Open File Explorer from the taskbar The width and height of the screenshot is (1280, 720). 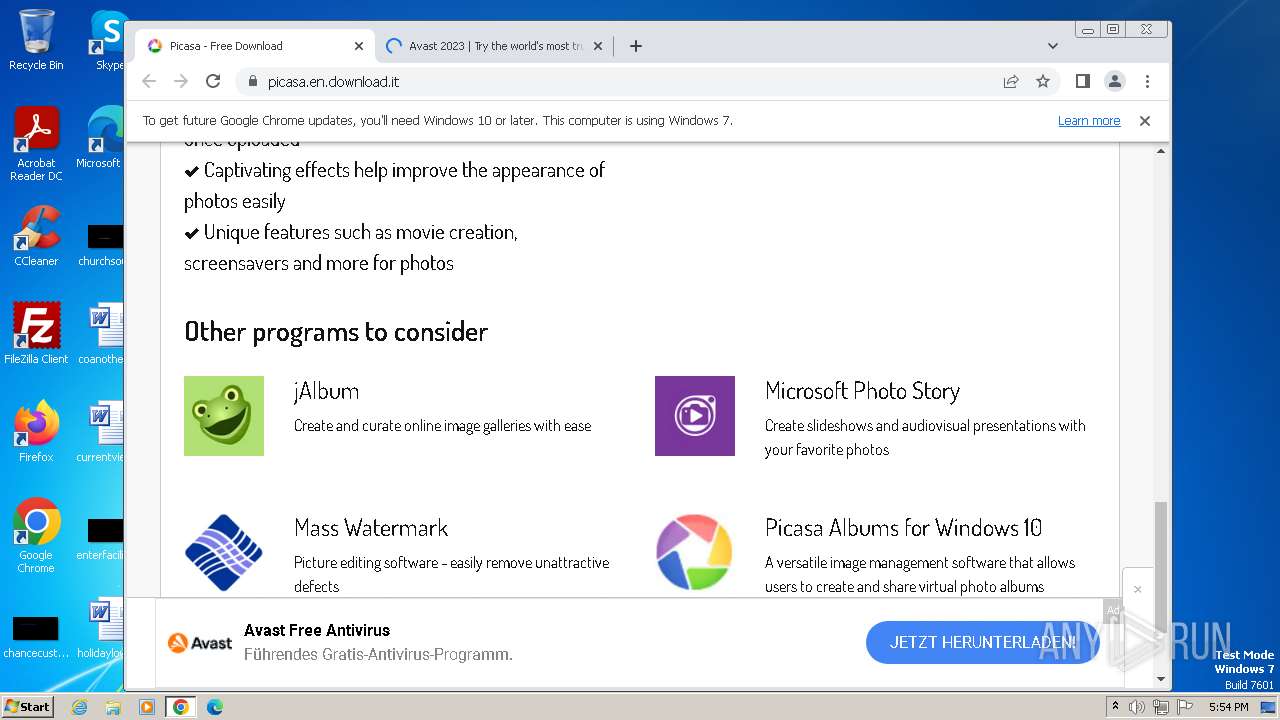pos(113,707)
